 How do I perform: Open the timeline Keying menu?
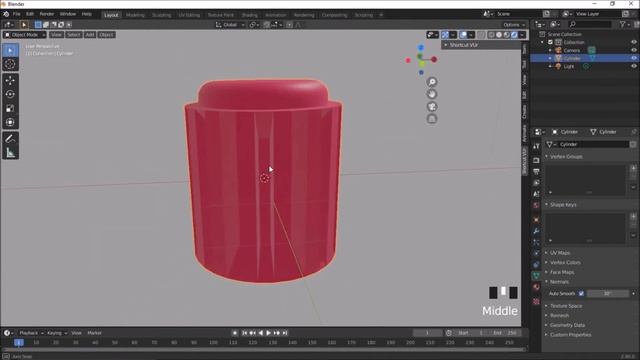56,333
